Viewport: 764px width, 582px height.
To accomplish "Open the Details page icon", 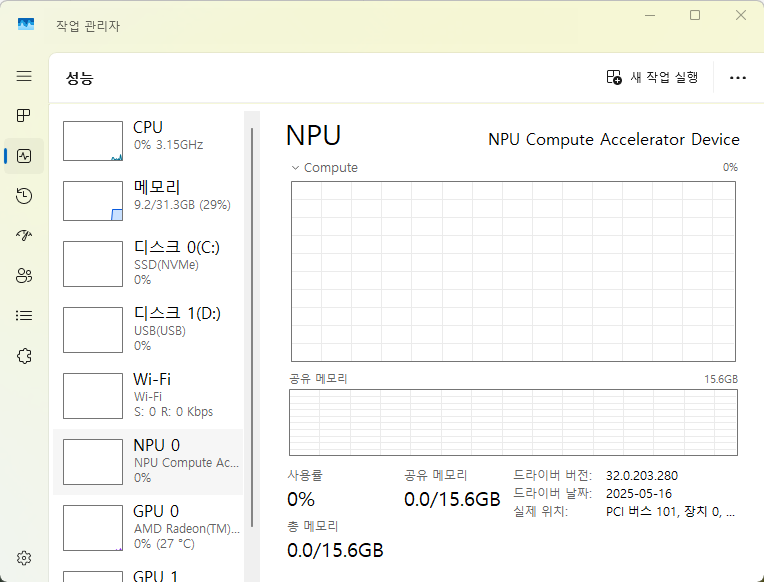I will coord(24,315).
